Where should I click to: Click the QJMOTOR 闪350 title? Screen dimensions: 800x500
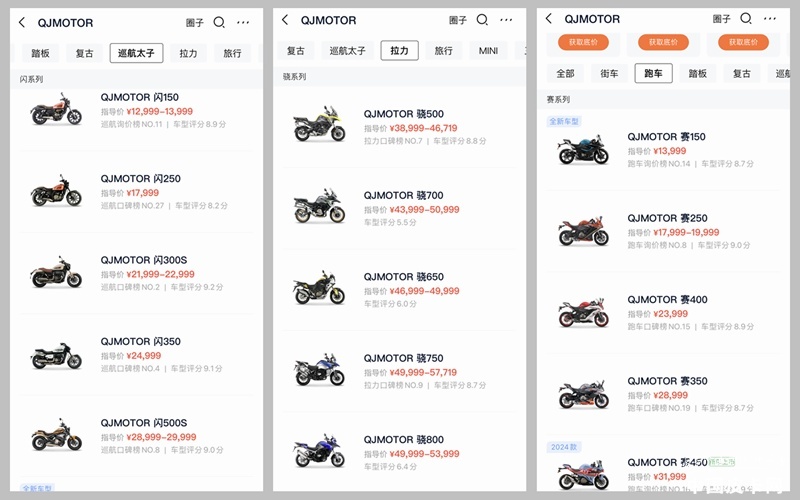pos(140,341)
